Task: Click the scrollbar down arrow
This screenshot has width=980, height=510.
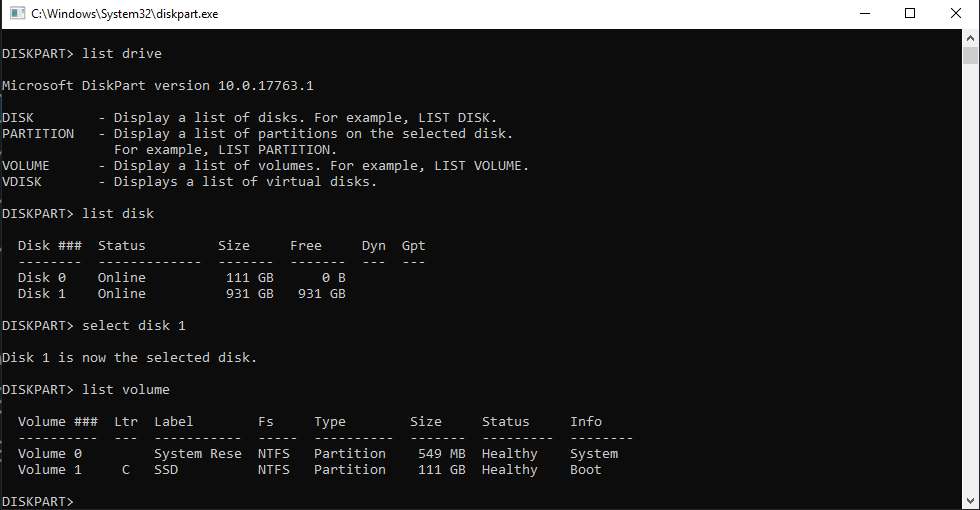Action: click(x=970, y=501)
